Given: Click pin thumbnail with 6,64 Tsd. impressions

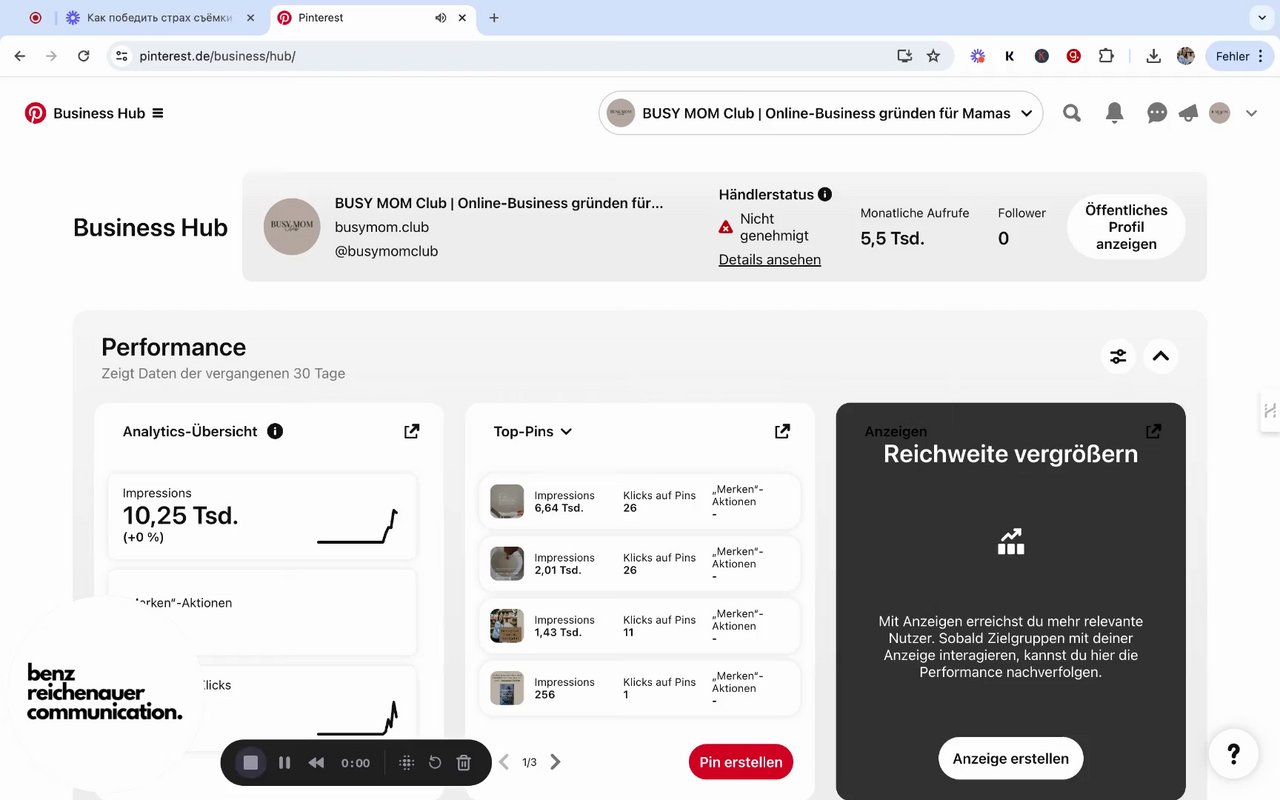Looking at the screenshot, I should coord(507,501).
